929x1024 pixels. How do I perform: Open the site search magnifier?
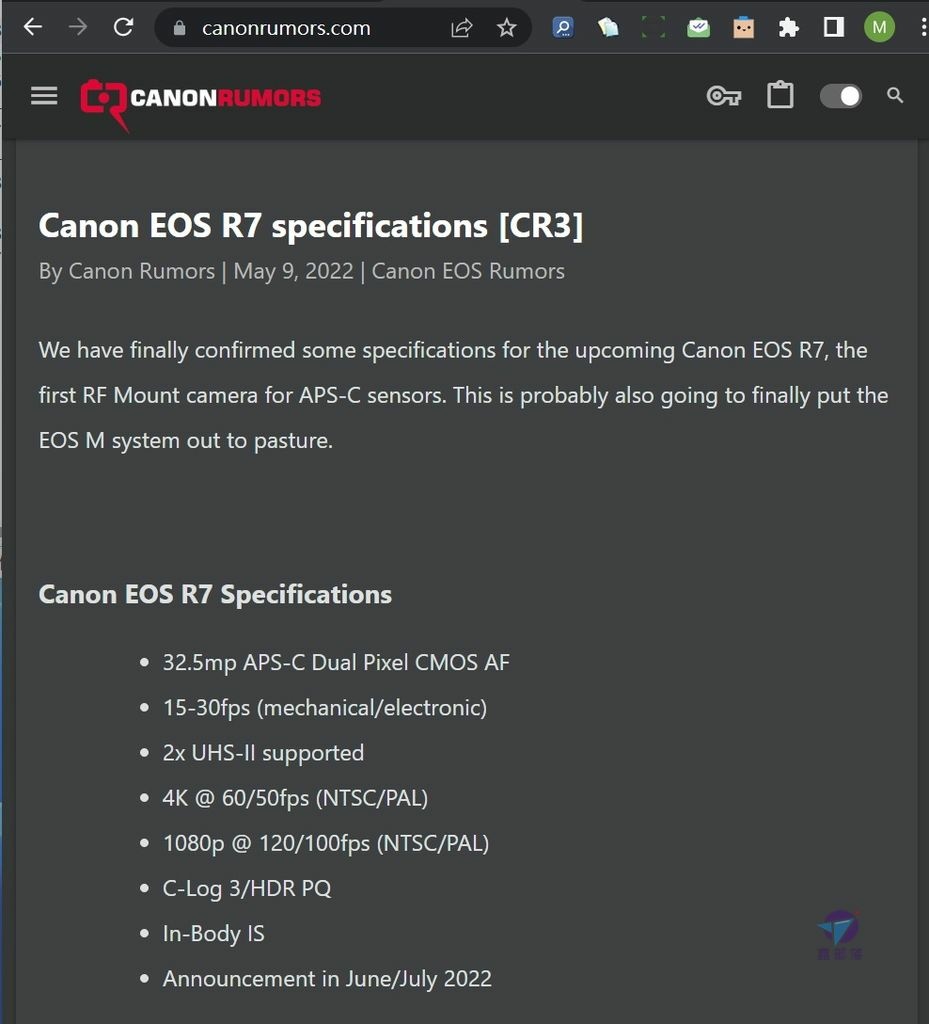895,96
